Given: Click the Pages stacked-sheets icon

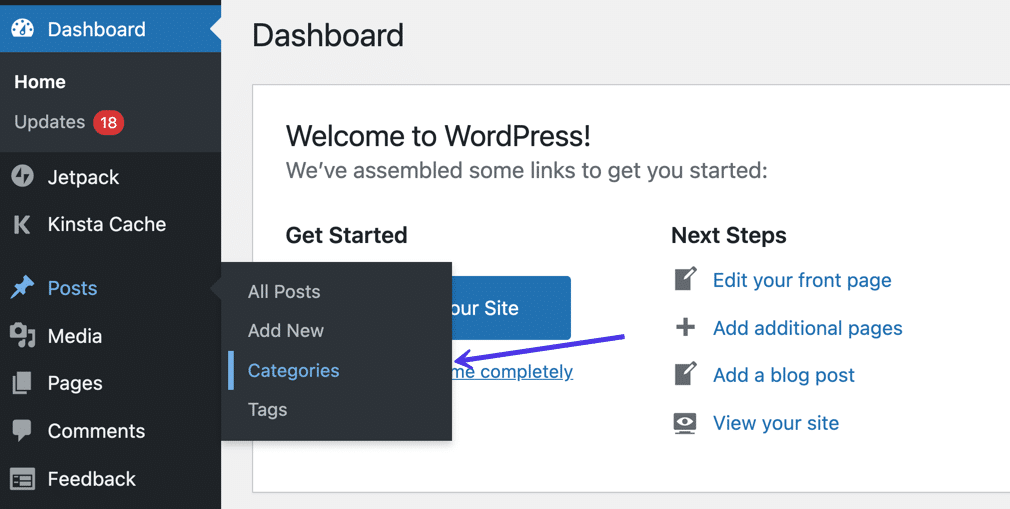Looking at the screenshot, I should click(x=22, y=383).
